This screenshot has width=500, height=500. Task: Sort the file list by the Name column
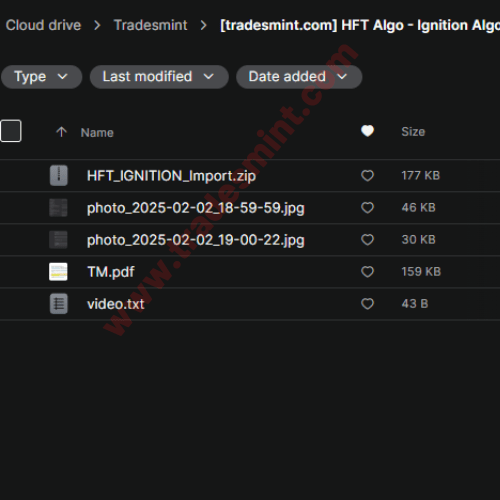(97, 133)
